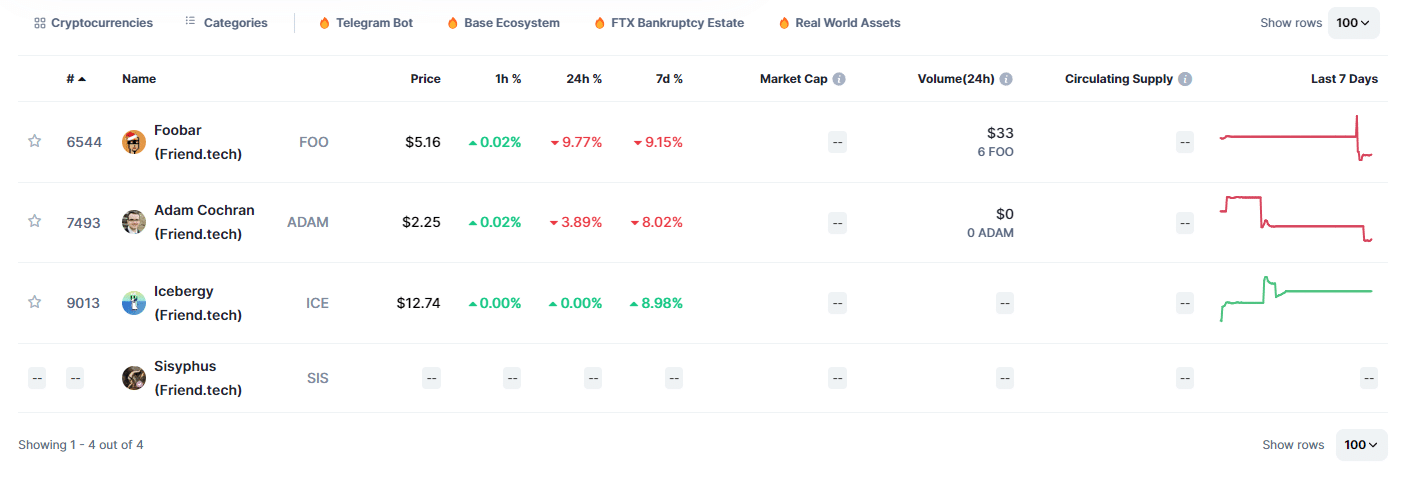Click Adam Cochran price $2.25
This screenshot has width=1427, height=479.
click(423, 222)
